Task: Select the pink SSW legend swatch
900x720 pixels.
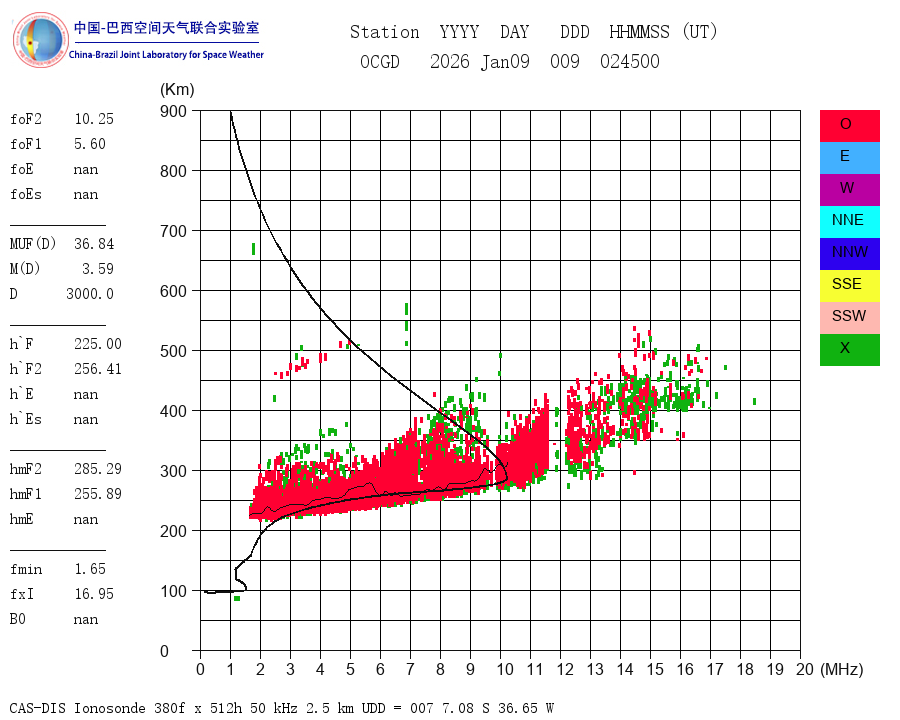Action: 849,318
